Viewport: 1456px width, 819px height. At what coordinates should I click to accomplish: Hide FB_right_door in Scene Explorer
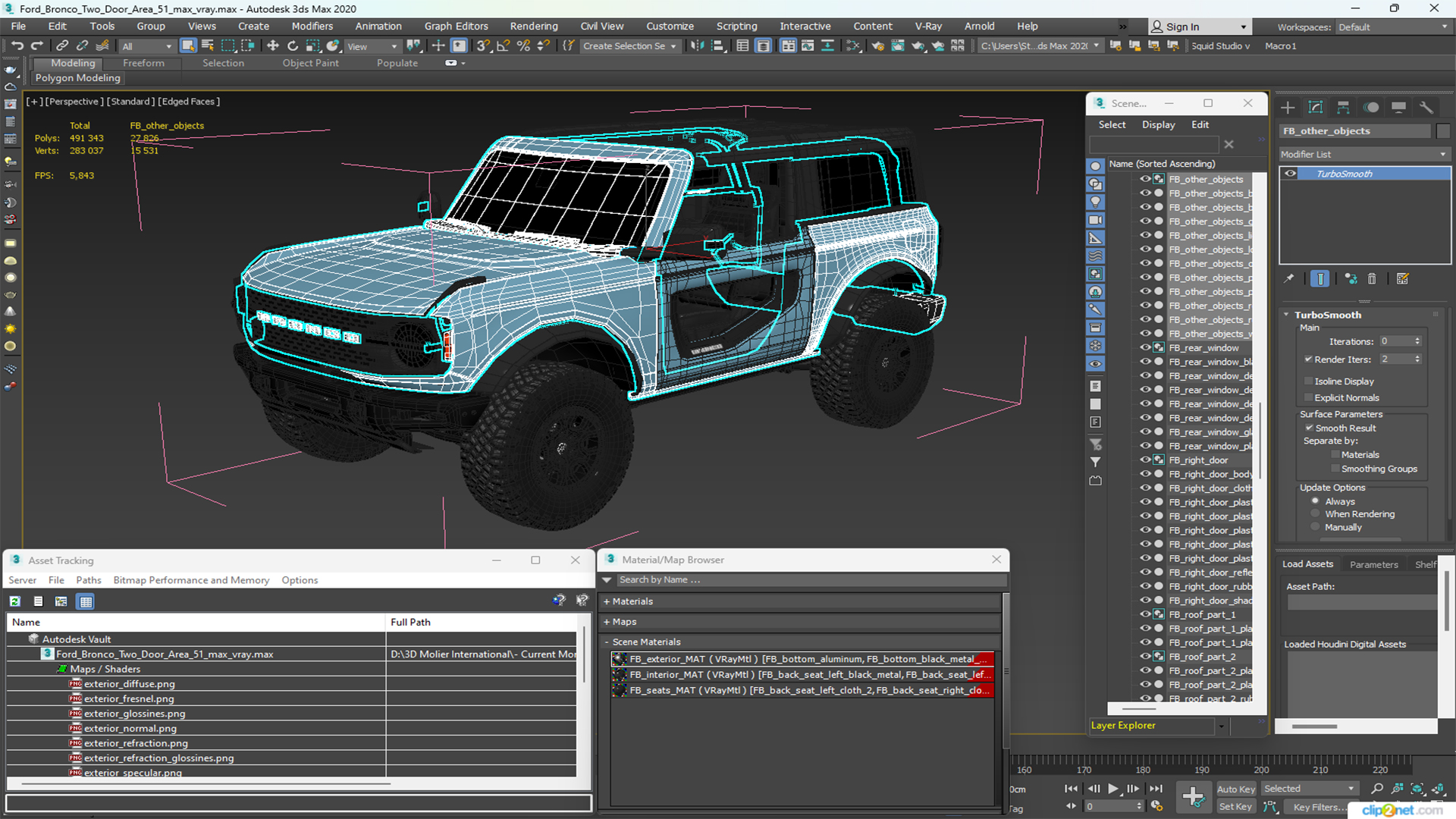tap(1145, 460)
